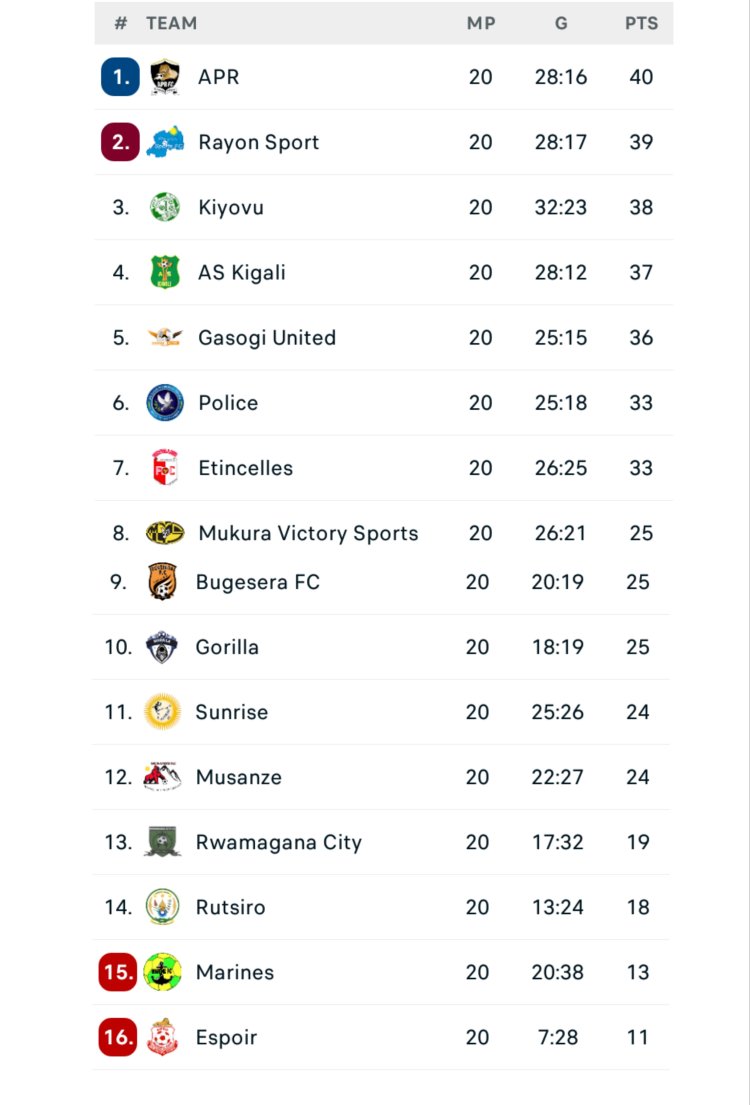Screen dimensions: 750x1105
Task: Click the Rwamagana City team name
Action: [x=279, y=842]
